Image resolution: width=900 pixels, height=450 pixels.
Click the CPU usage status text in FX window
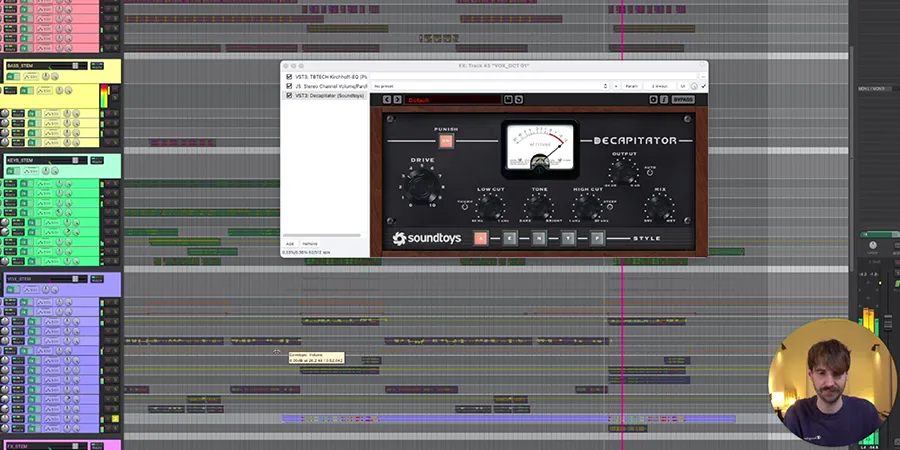(x=306, y=253)
